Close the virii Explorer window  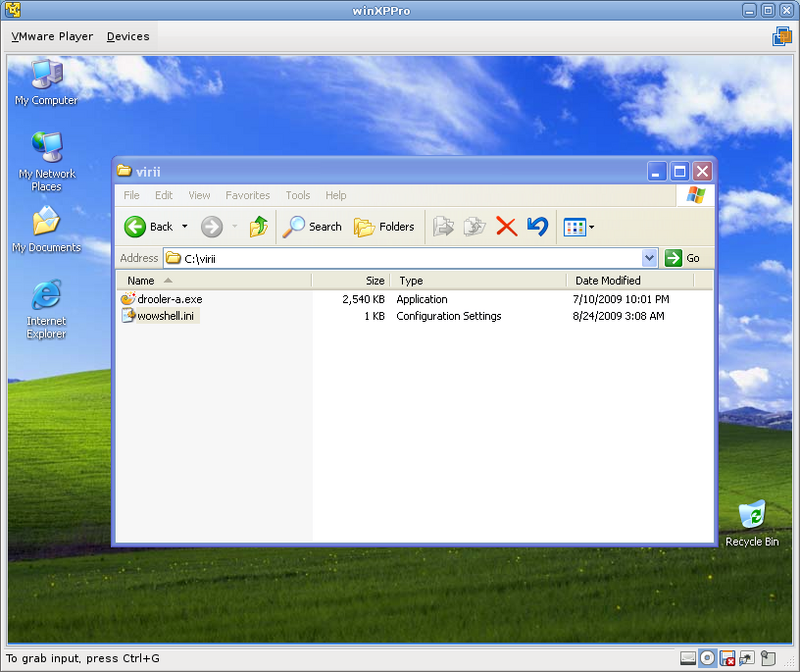pyautogui.click(x=702, y=171)
